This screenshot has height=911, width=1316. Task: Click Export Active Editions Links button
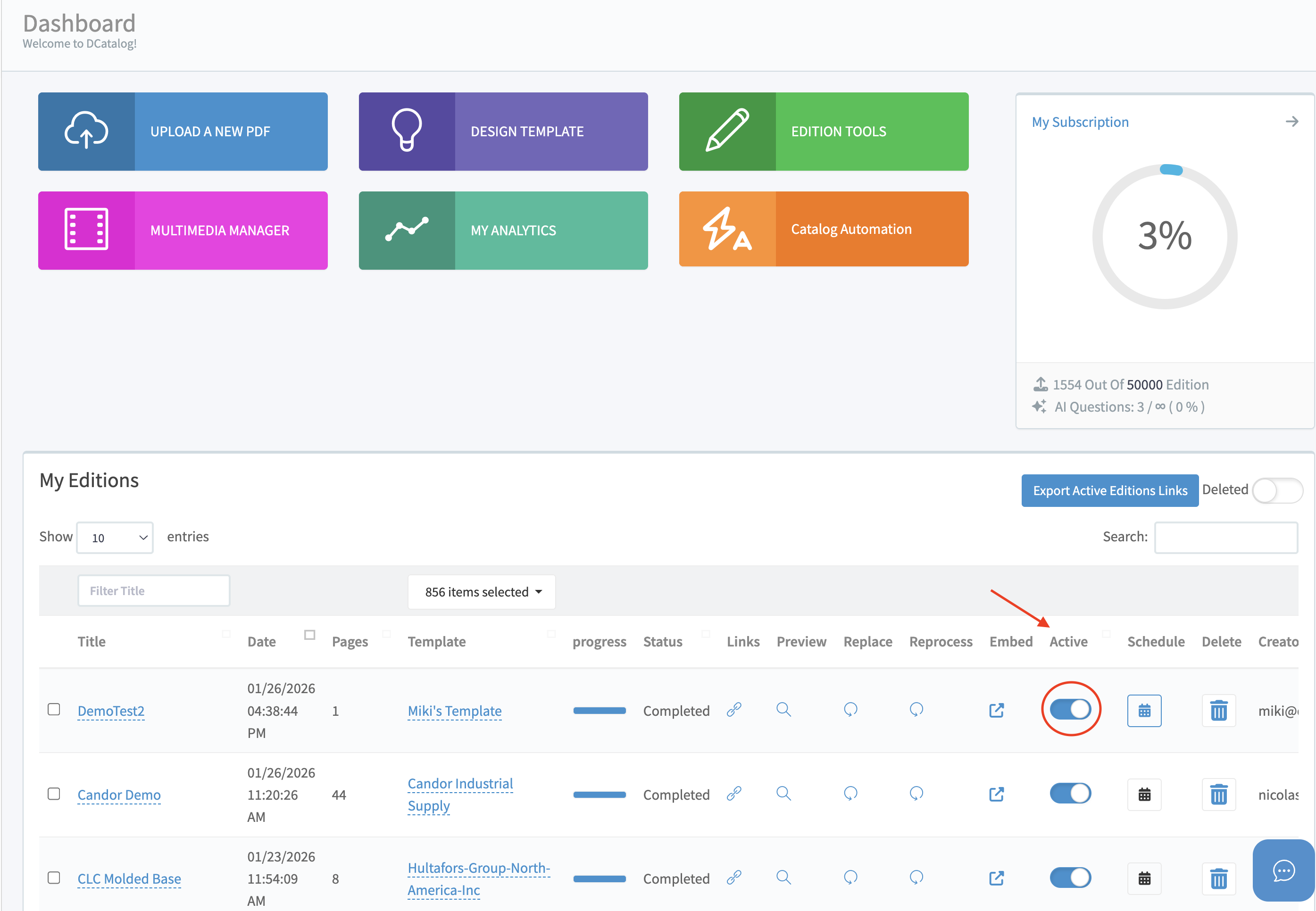coord(1109,490)
